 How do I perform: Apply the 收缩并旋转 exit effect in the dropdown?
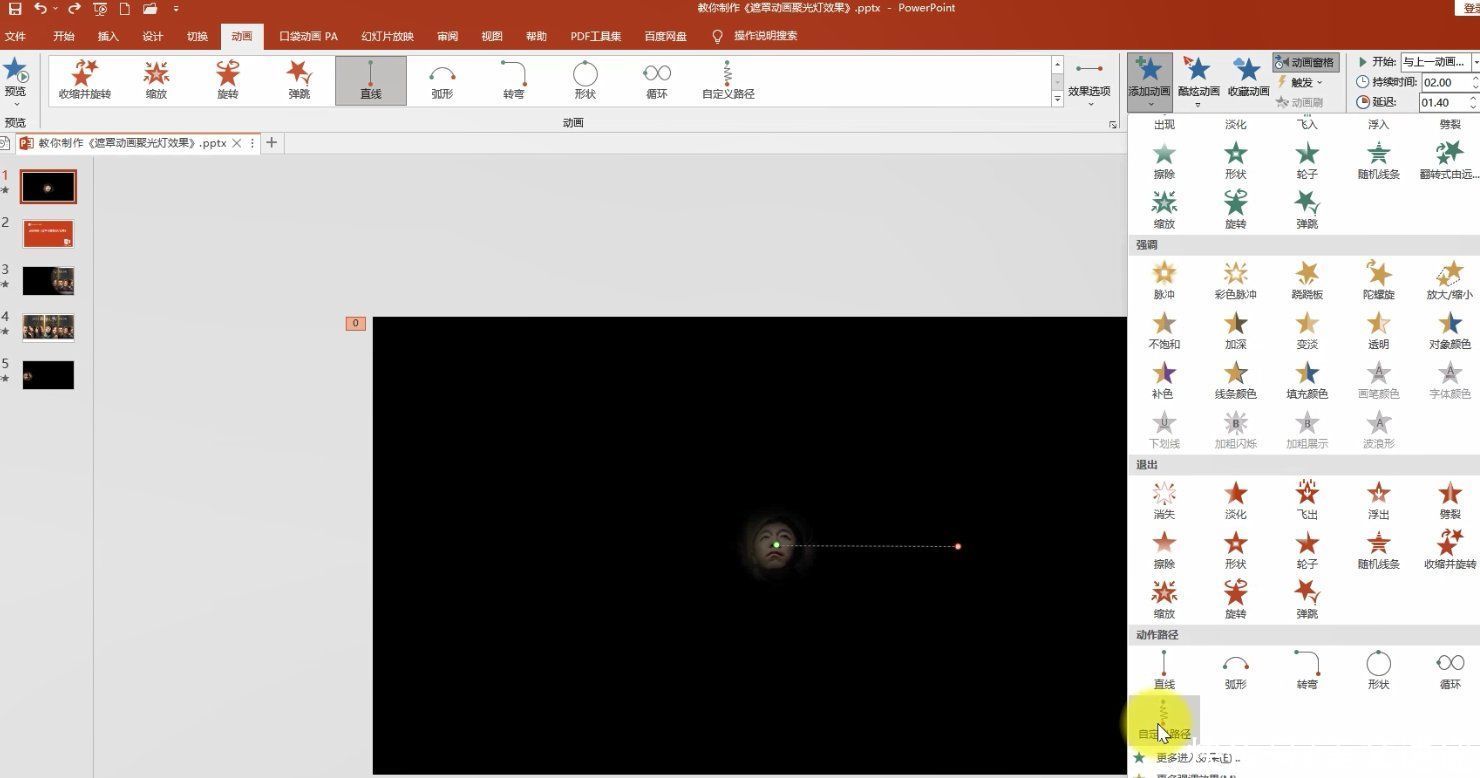tap(1450, 550)
